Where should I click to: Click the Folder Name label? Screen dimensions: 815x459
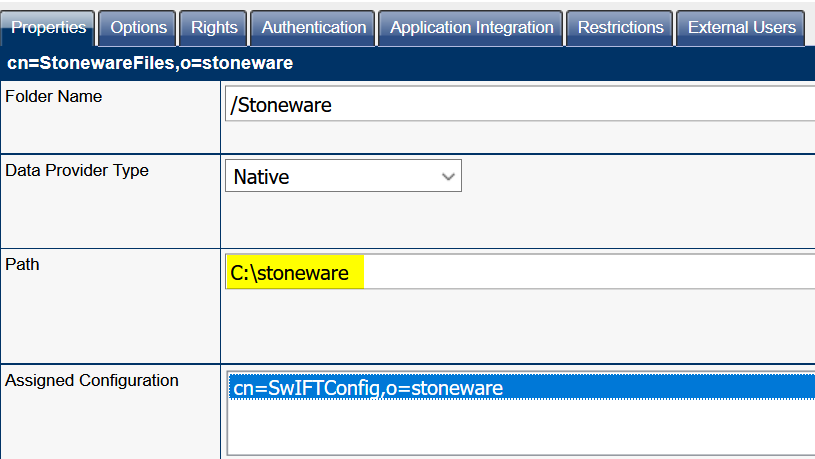54,97
